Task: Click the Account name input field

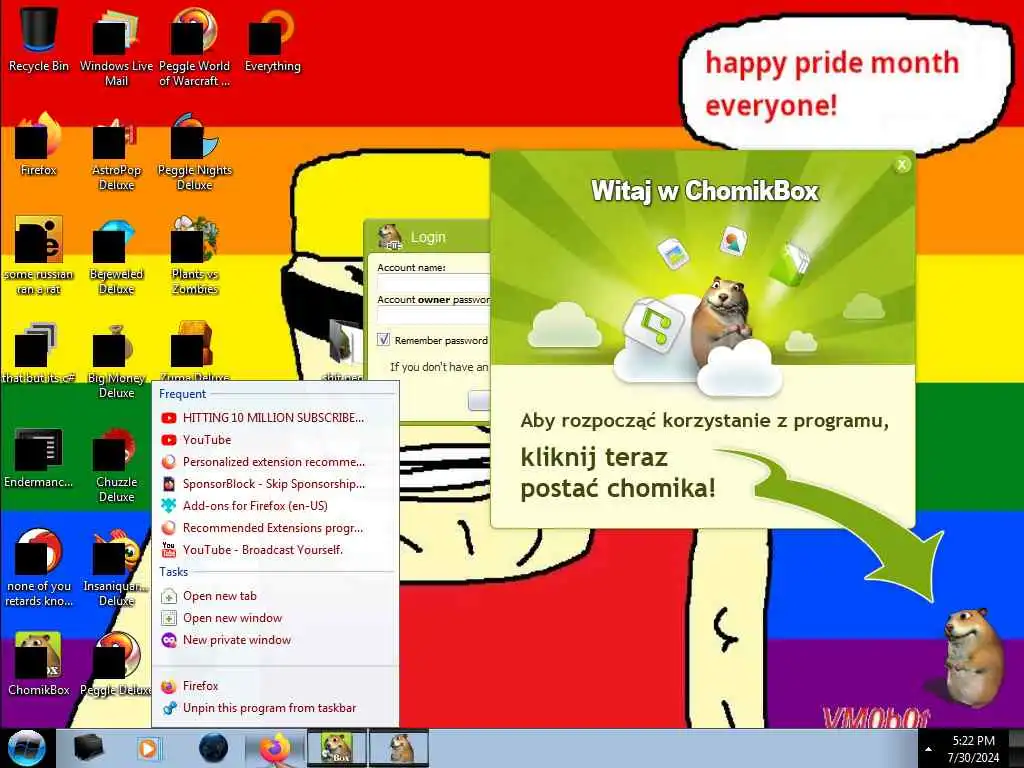Action: click(x=434, y=283)
